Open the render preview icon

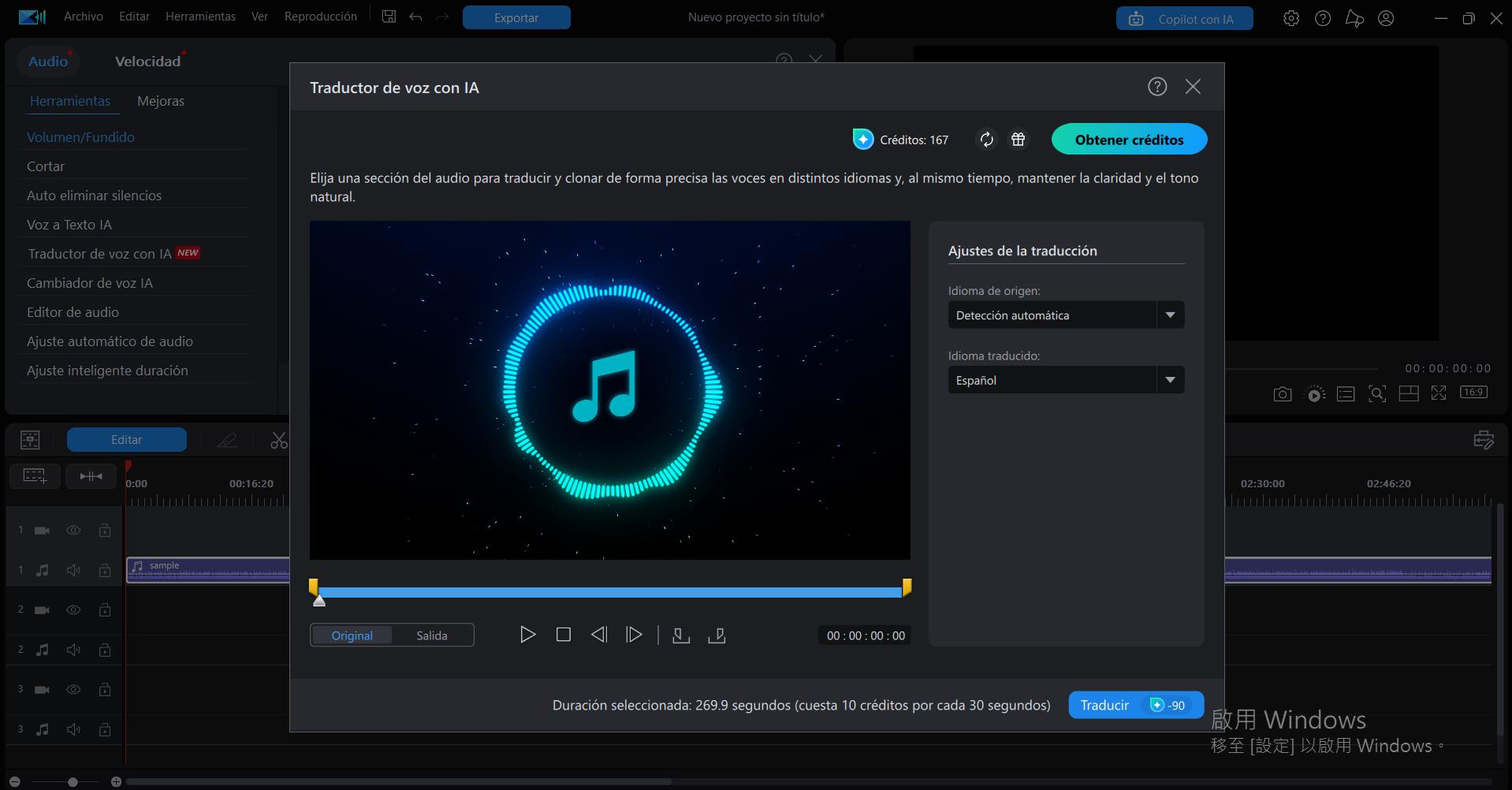[1313, 393]
